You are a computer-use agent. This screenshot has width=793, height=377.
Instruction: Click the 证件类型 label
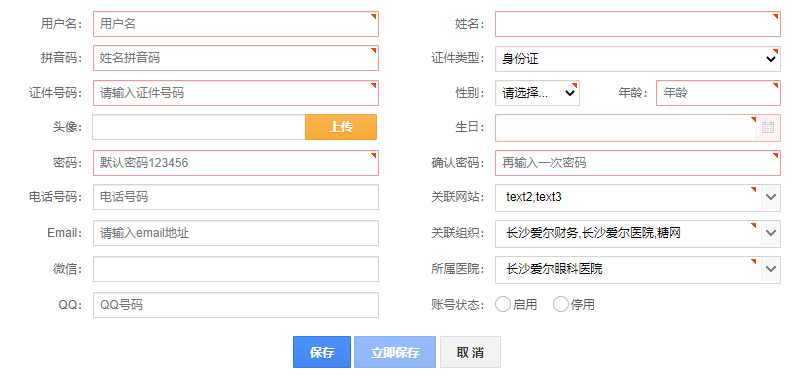tap(458, 58)
